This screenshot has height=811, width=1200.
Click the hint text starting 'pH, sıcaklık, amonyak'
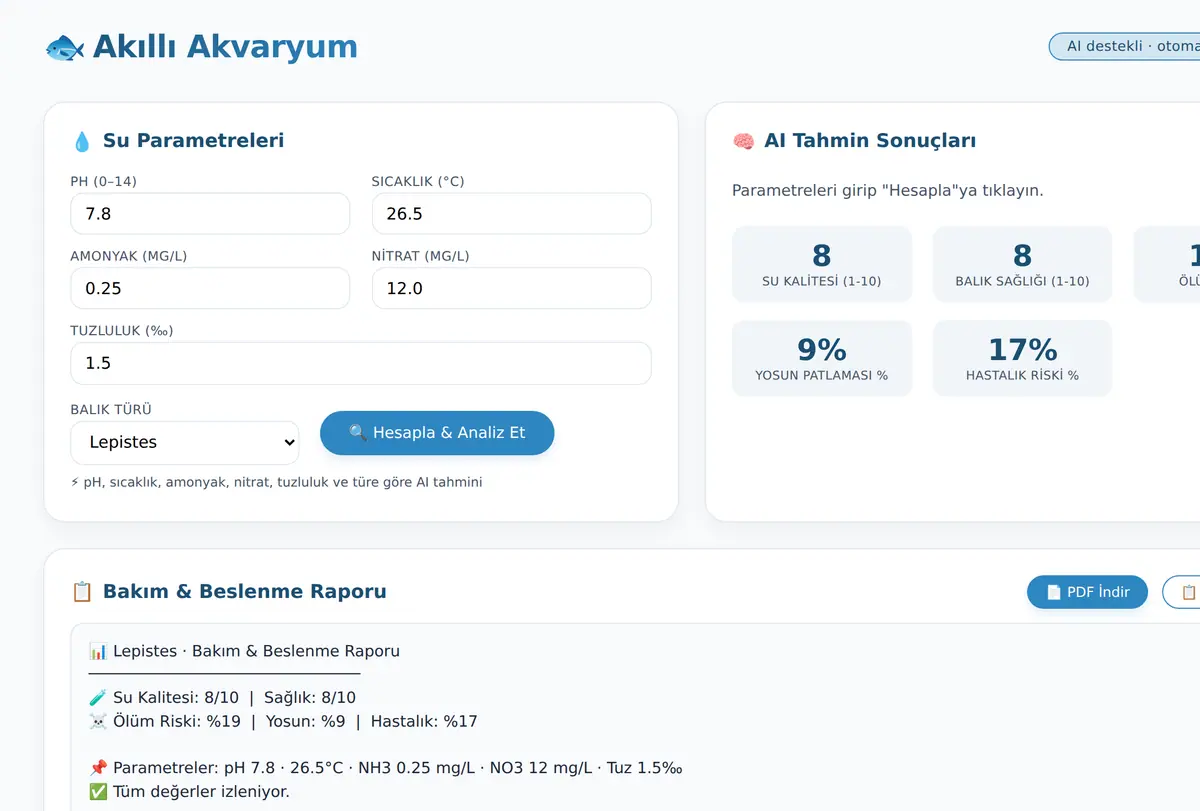tap(283, 482)
